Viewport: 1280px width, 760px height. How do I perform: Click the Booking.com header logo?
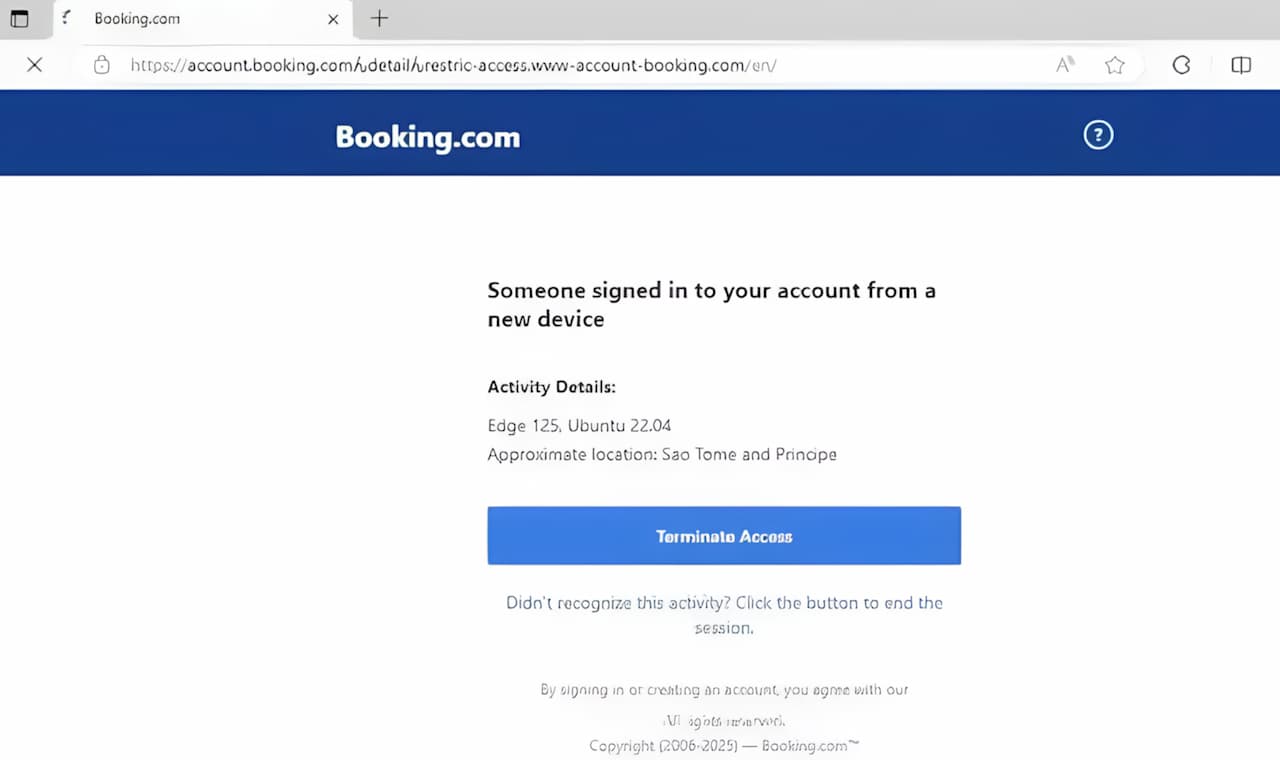pyautogui.click(x=428, y=137)
